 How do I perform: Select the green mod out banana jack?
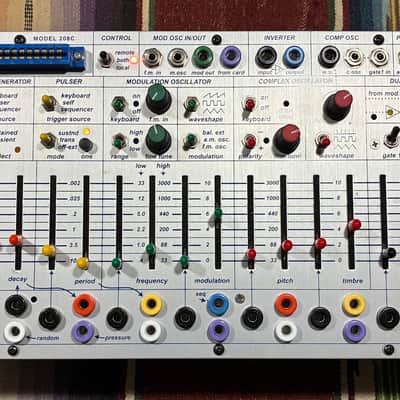203,57
